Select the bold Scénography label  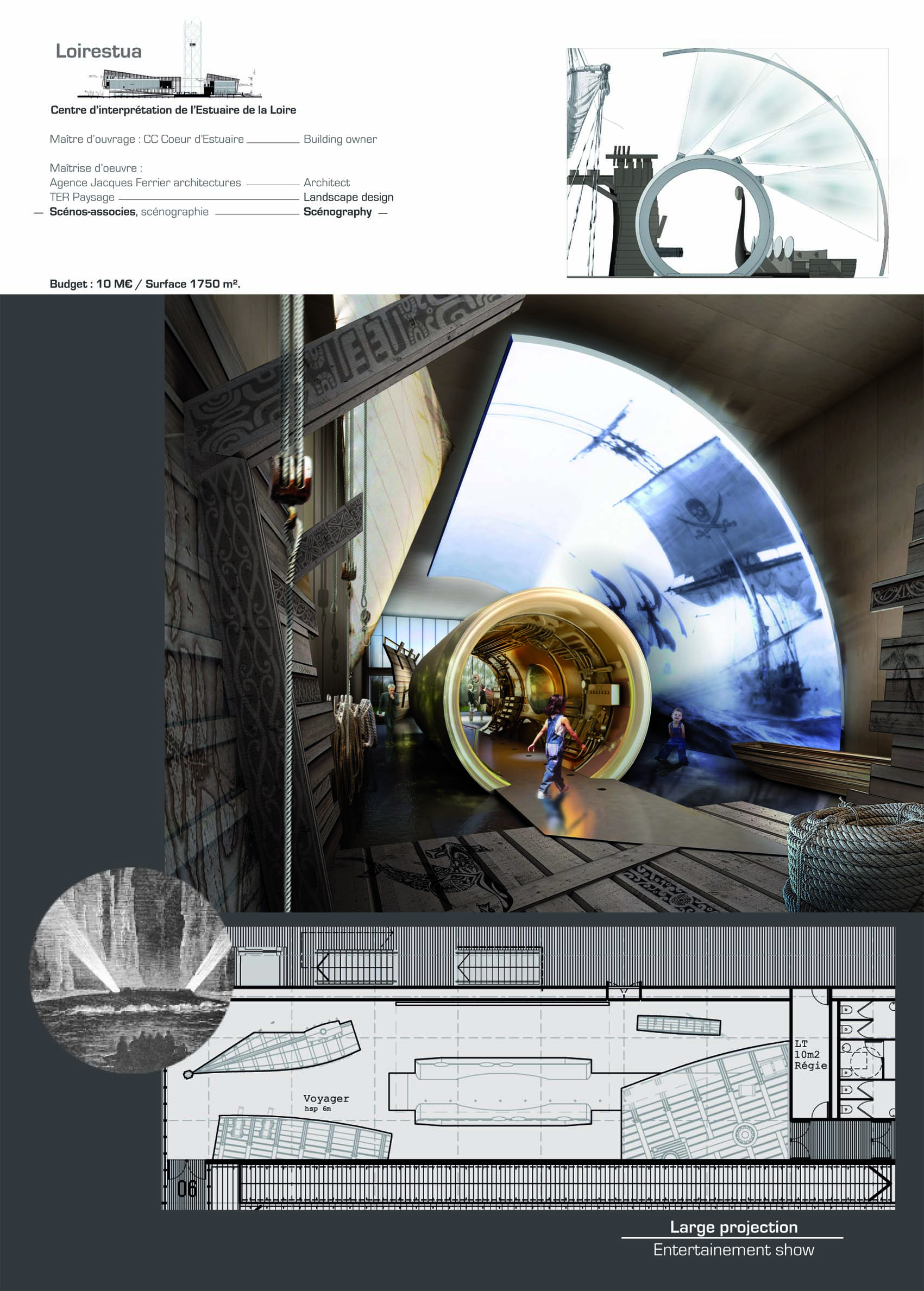click(x=337, y=212)
